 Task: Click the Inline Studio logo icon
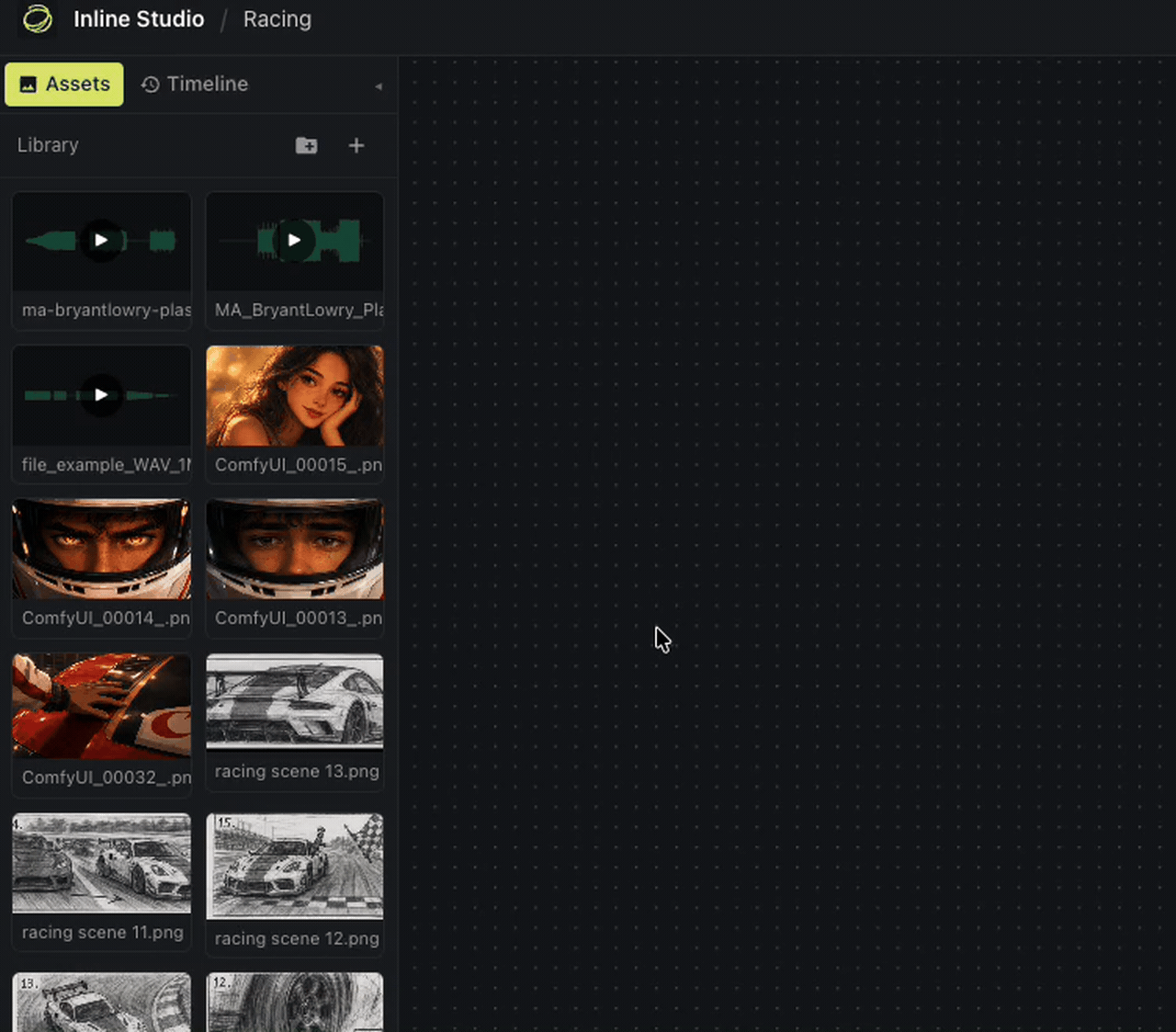[x=38, y=19]
